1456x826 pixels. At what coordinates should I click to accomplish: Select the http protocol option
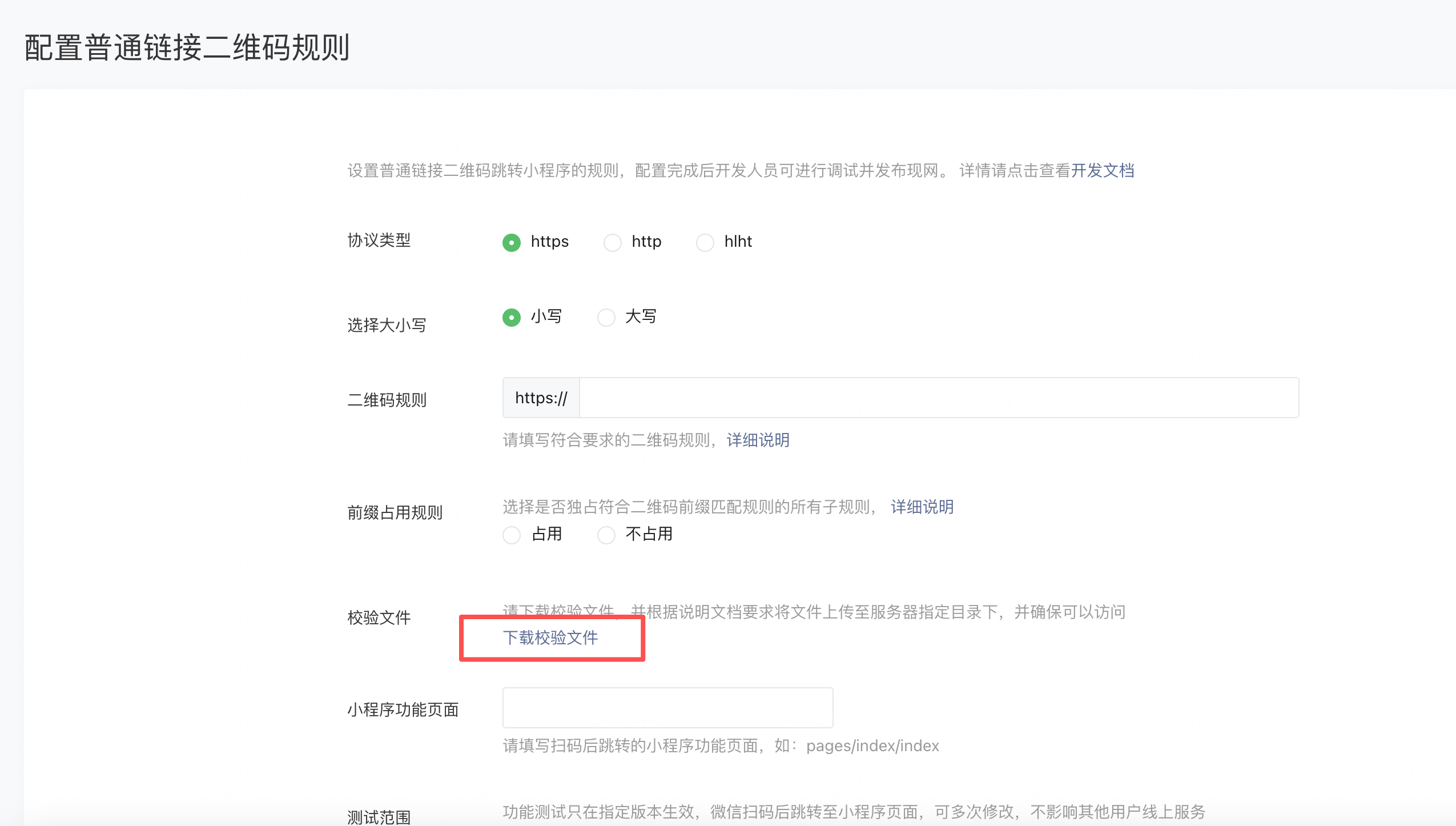[613, 242]
